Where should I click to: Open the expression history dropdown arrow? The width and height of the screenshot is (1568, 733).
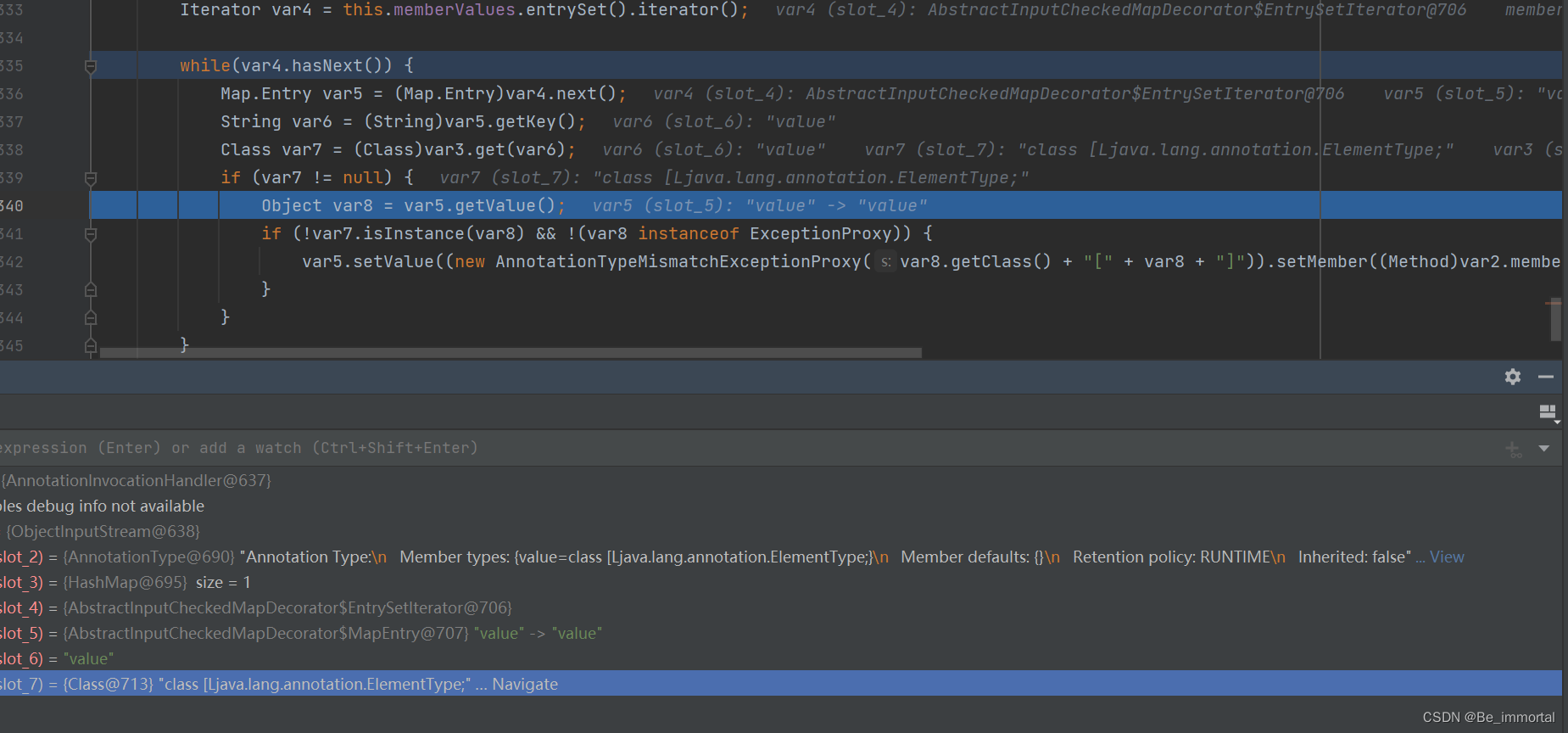click(1543, 448)
